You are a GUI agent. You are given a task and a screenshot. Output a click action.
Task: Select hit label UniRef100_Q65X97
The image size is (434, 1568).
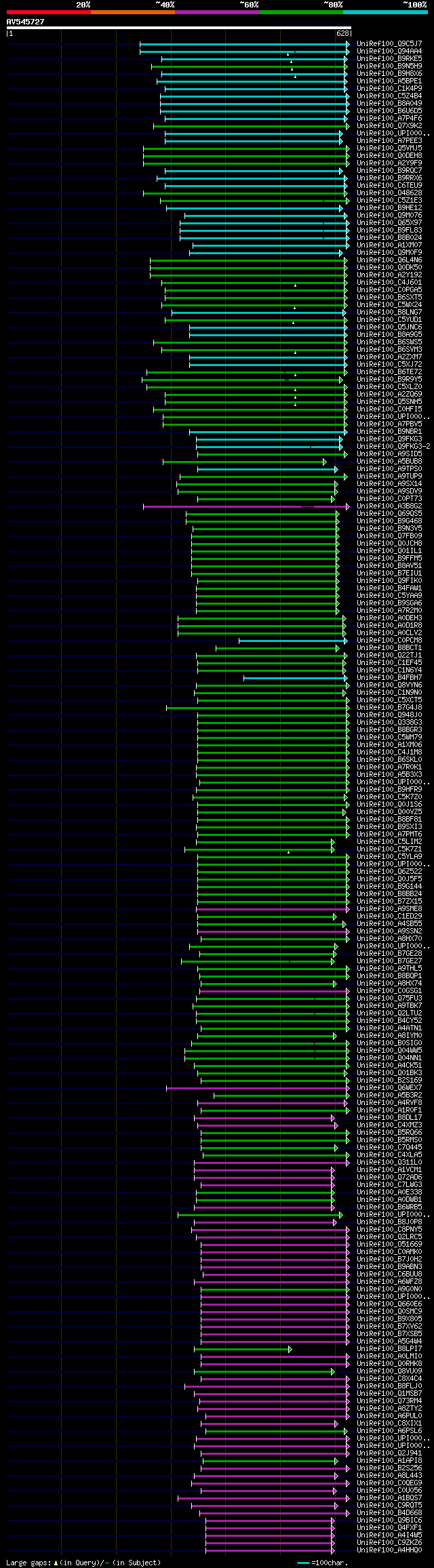[389, 222]
